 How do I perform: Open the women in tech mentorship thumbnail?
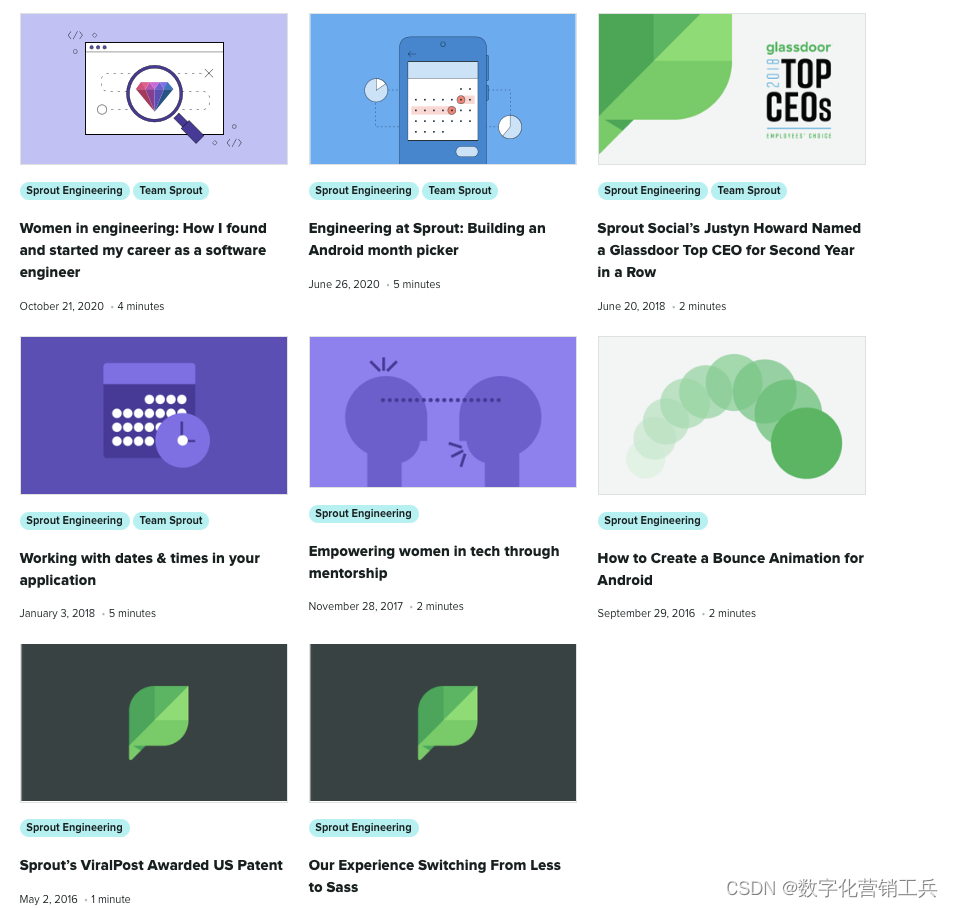point(442,412)
